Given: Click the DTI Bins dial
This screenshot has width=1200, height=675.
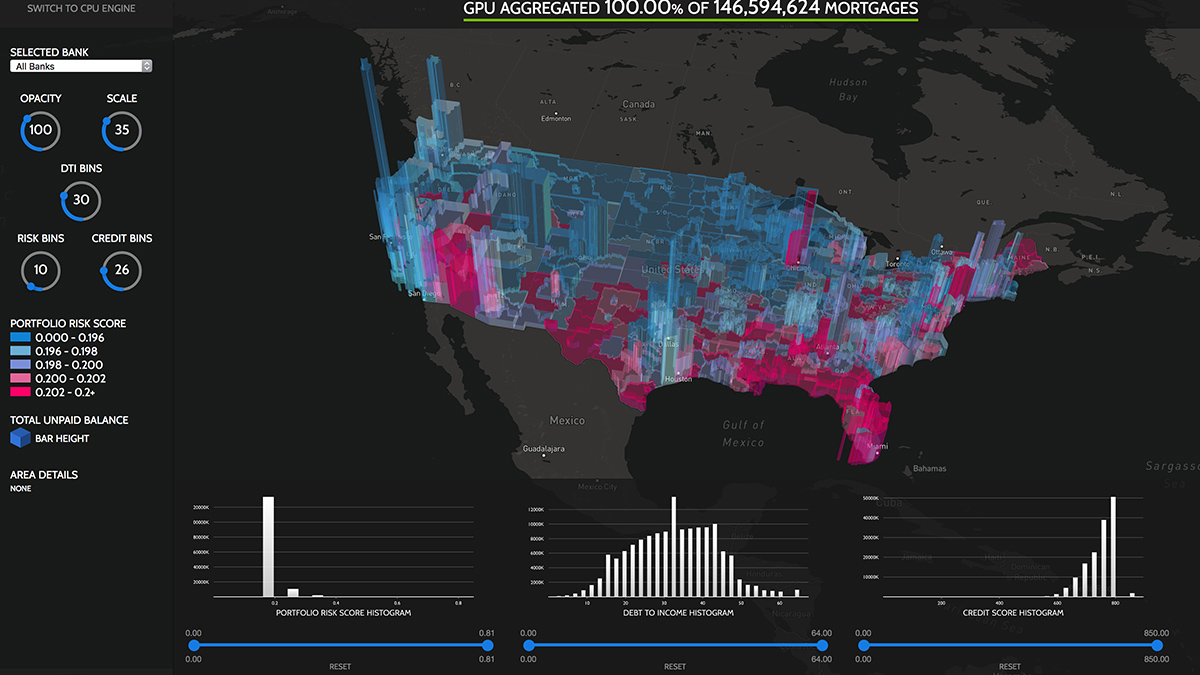Looking at the screenshot, I should click(x=81, y=200).
